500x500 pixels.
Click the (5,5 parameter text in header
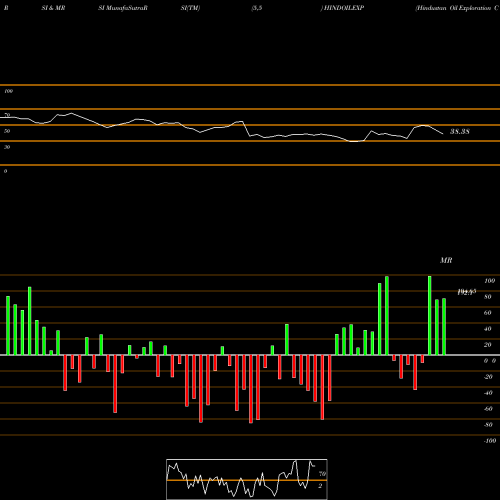click(x=257, y=8)
